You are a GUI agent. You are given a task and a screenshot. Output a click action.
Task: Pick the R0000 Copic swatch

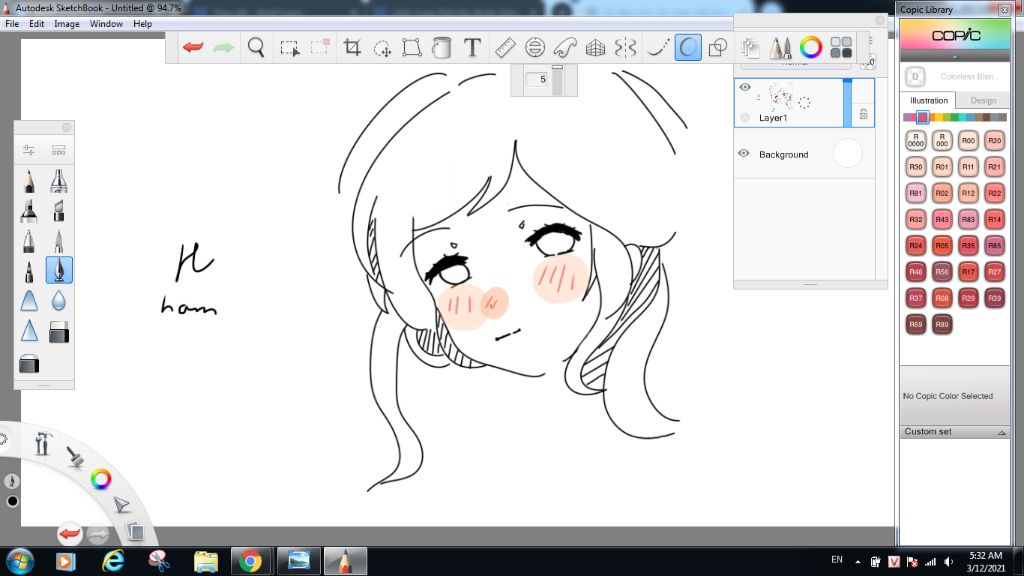click(916, 140)
